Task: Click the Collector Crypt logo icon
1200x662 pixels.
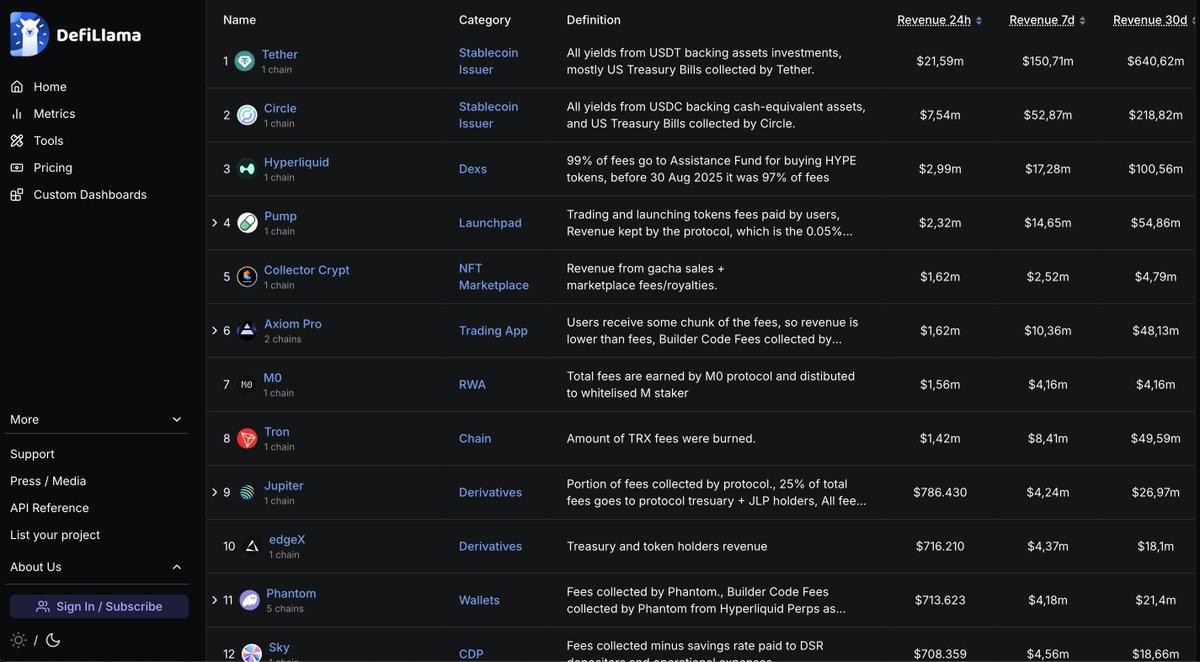Action: click(x=247, y=277)
